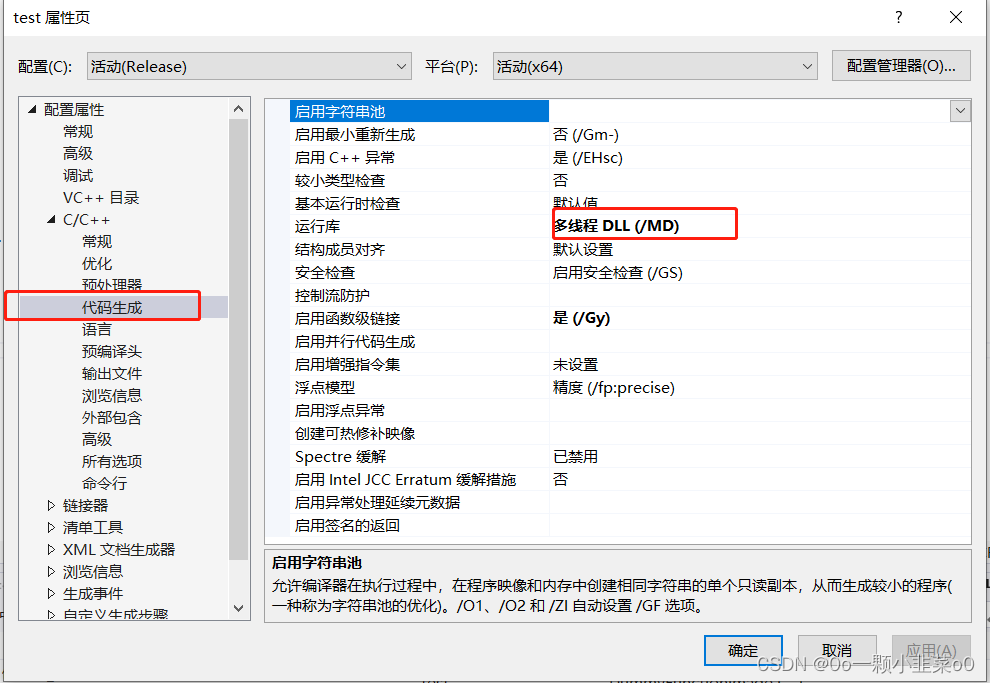
Task: Expand the 浏览信息 tree node
Action: (x=51, y=571)
